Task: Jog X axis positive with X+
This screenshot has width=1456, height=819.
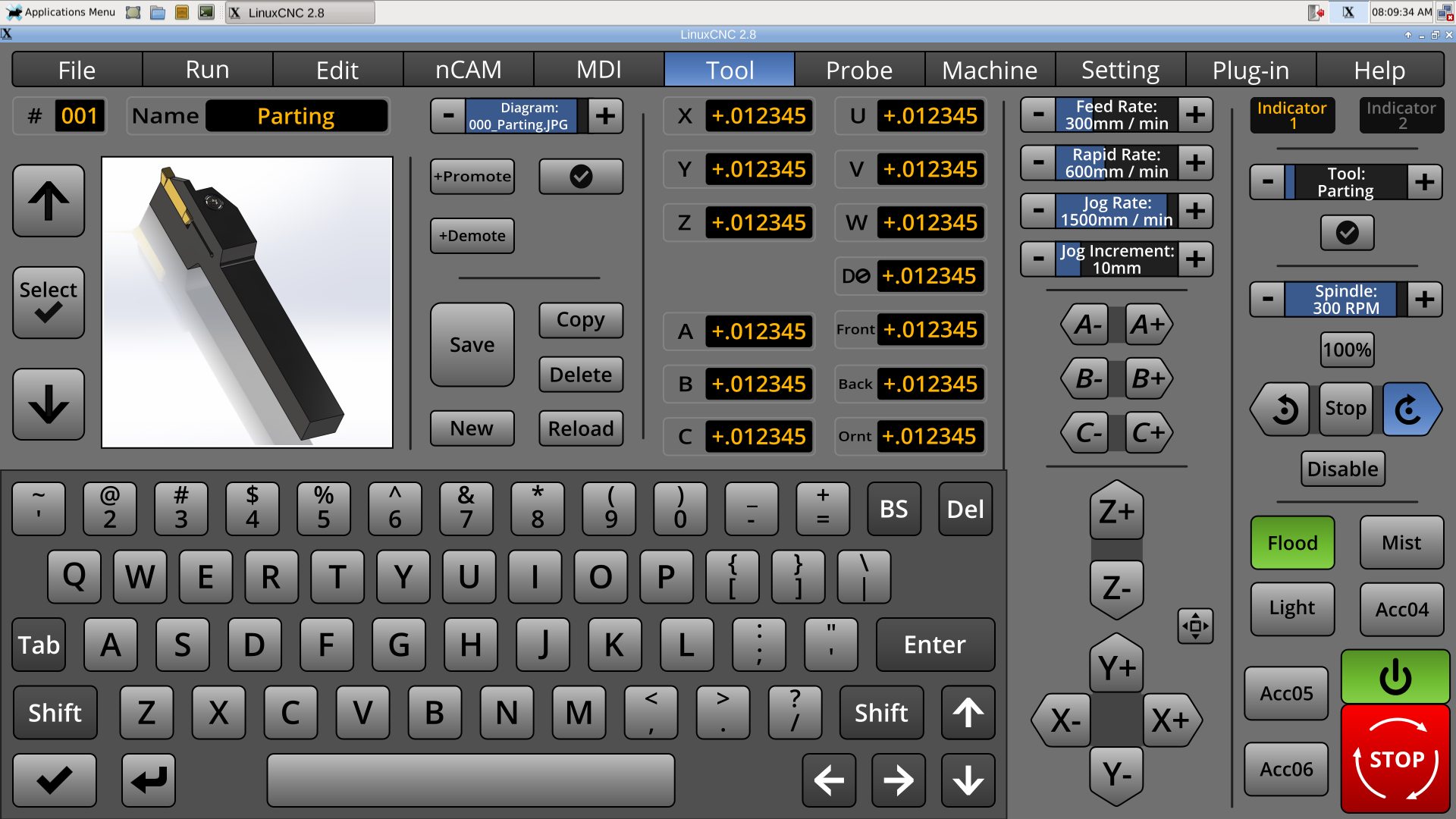Action: pos(1171,720)
